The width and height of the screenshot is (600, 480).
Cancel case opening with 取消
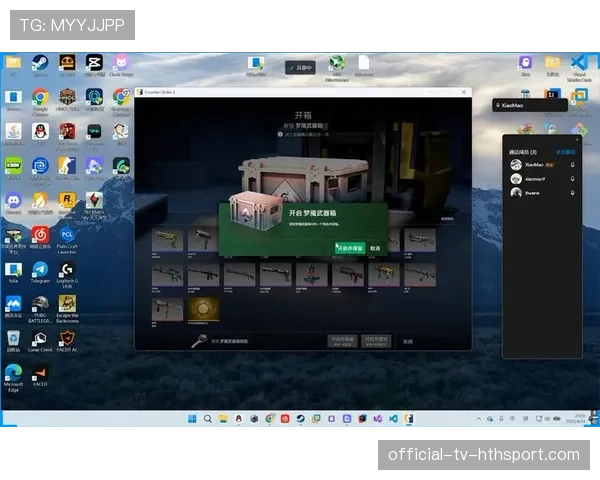point(375,248)
